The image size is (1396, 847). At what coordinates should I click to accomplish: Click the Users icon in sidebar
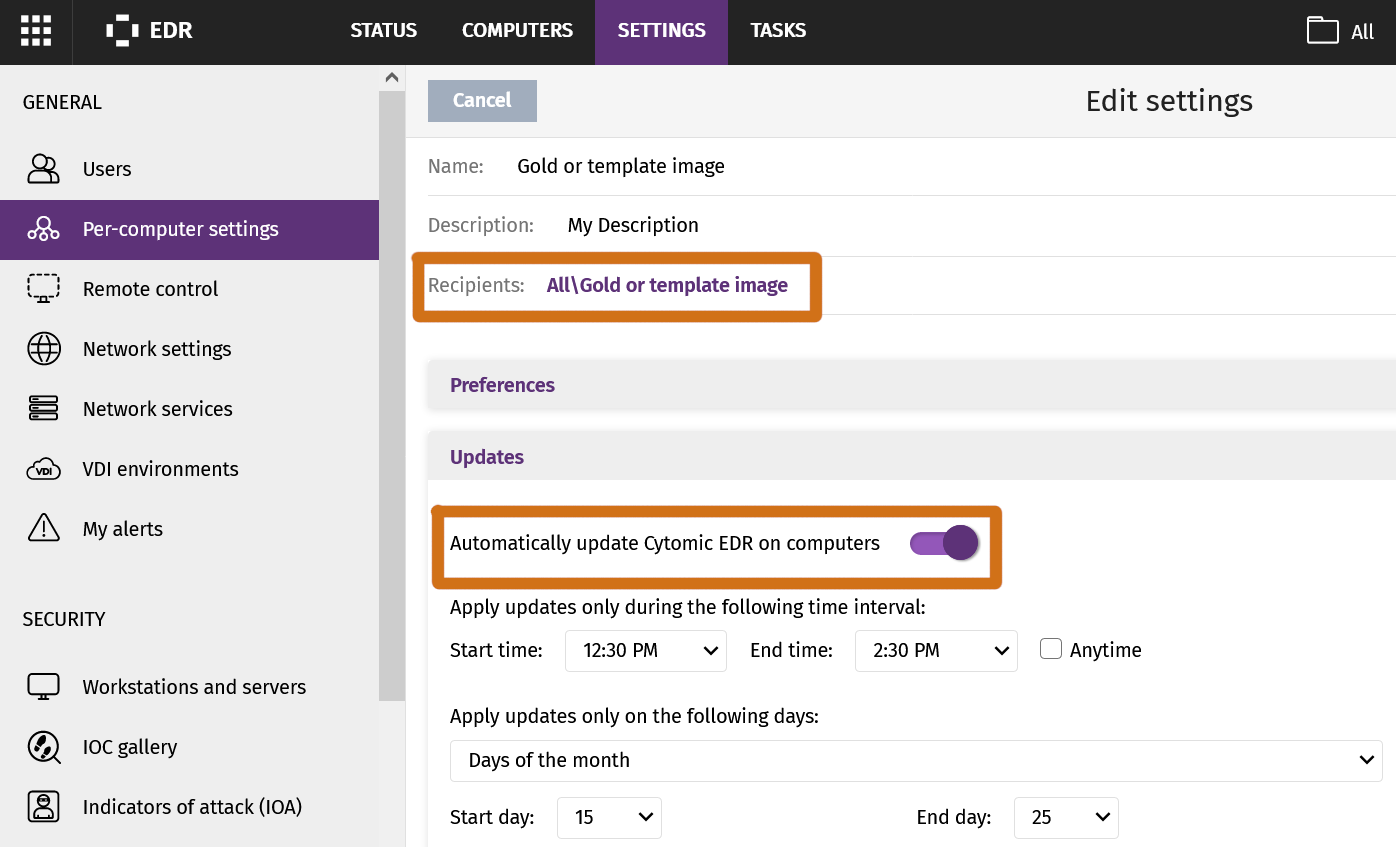tap(43, 169)
